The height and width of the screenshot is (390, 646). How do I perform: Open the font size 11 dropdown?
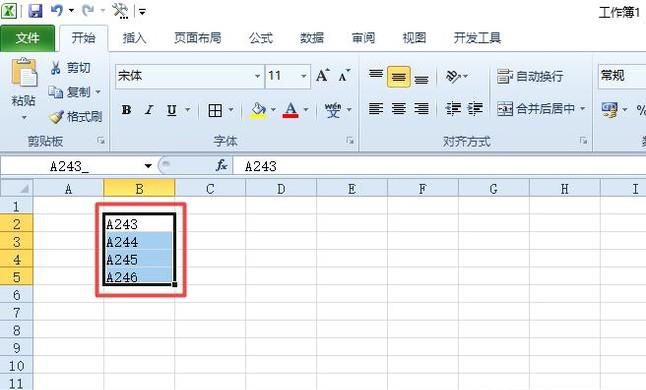pyautogui.click(x=304, y=76)
